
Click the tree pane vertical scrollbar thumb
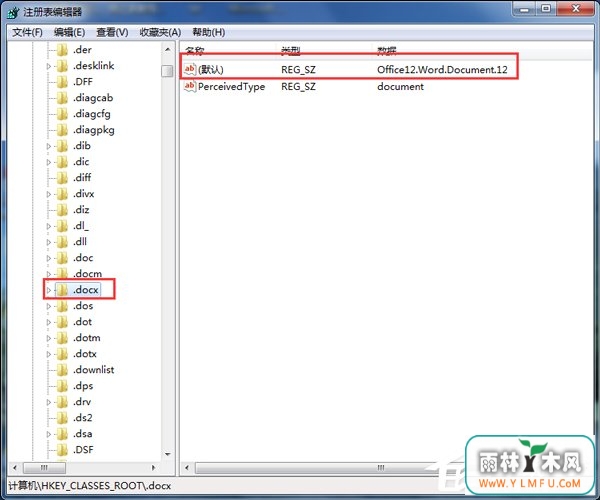(167, 71)
